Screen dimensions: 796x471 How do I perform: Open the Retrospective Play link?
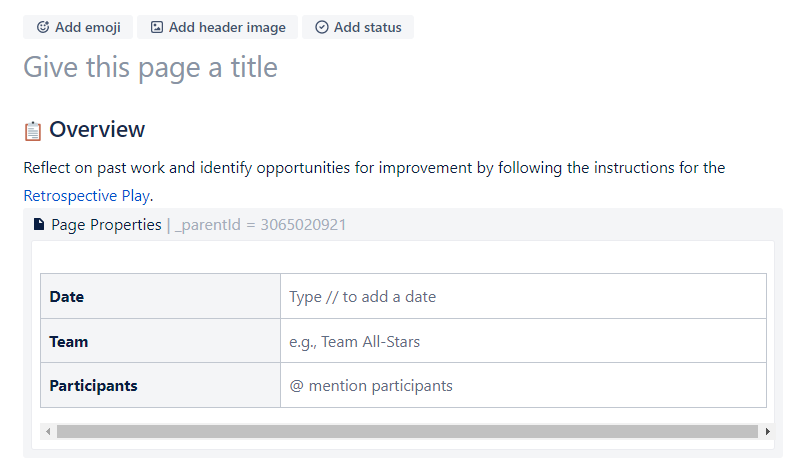point(86,195)
